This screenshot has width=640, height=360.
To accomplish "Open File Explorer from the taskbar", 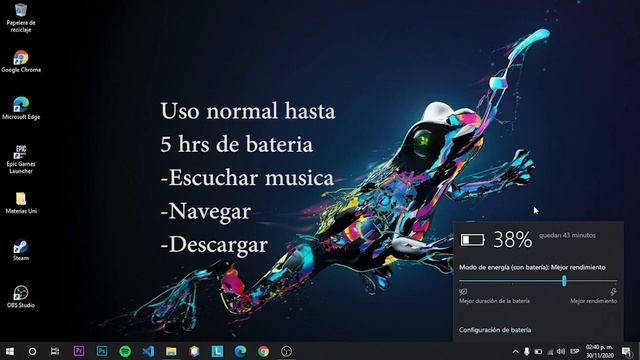I will pos(171,351).
